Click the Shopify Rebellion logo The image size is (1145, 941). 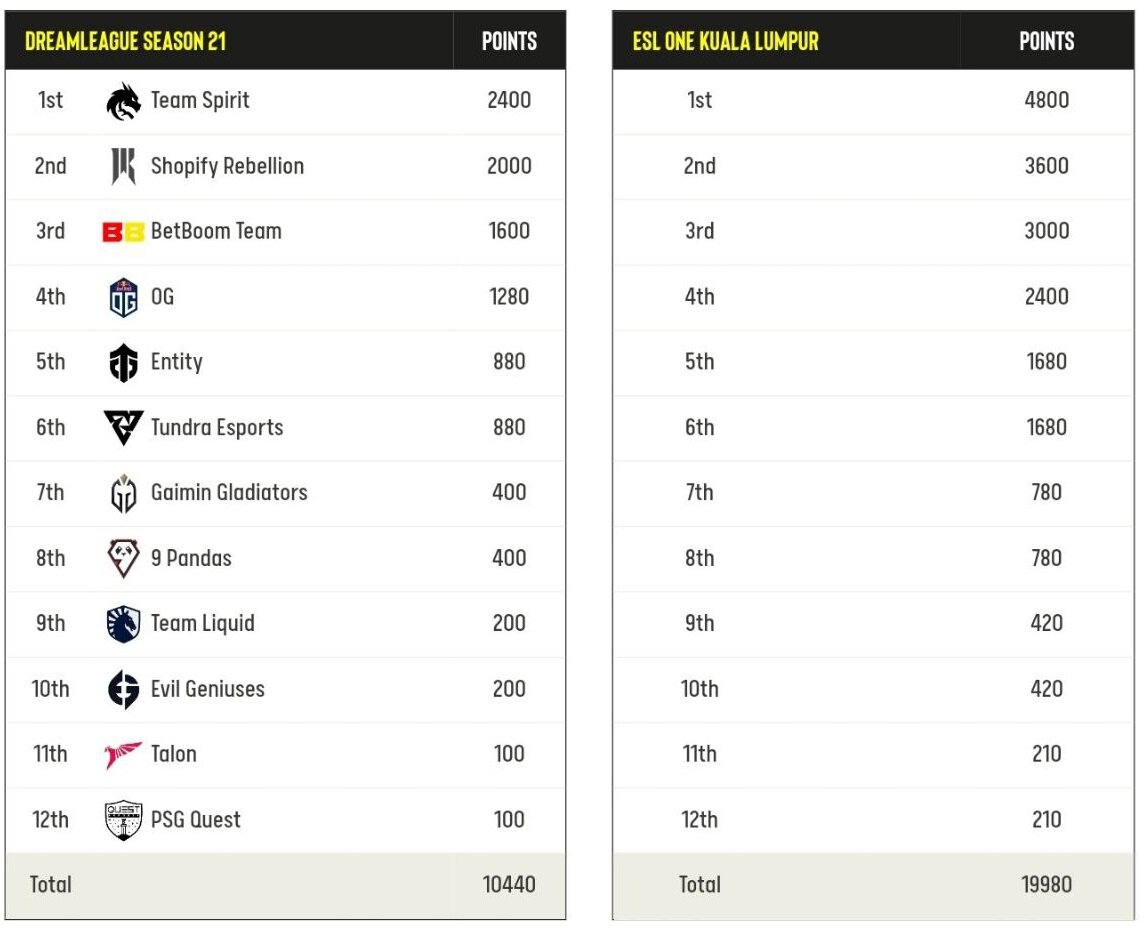(x=123, y=166)
